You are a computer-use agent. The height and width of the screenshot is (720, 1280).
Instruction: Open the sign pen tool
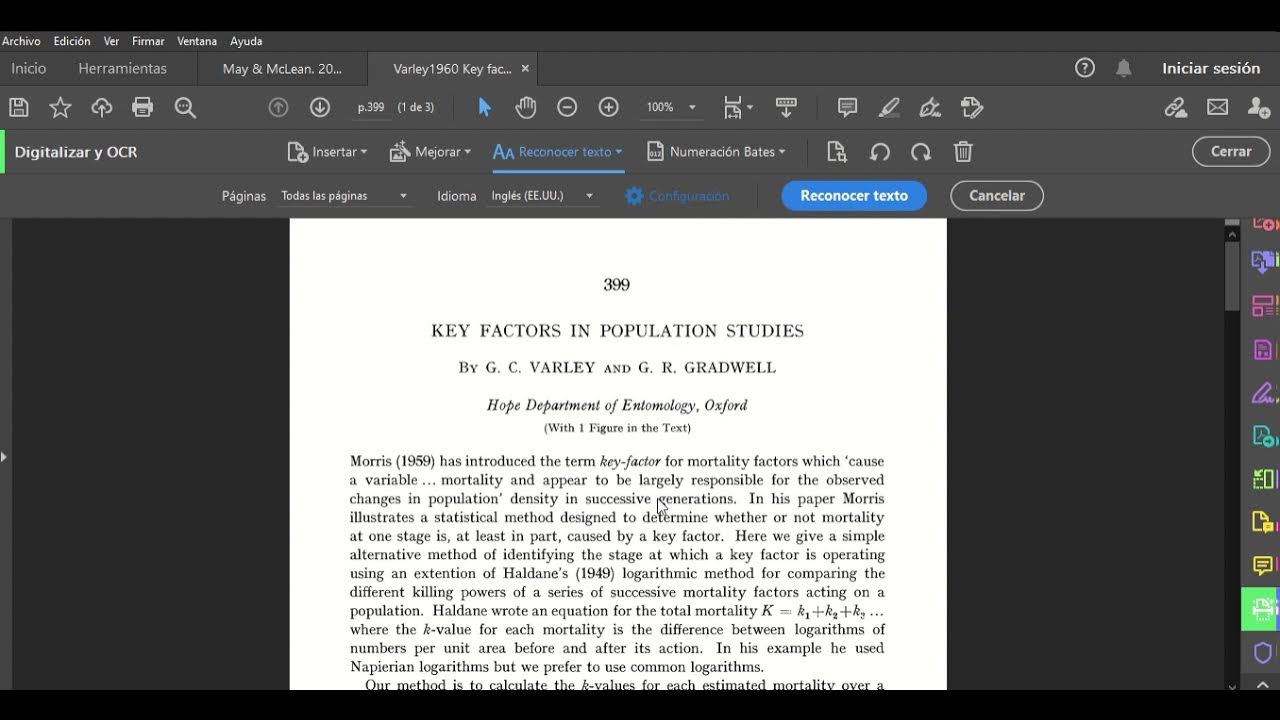(930, 107)
